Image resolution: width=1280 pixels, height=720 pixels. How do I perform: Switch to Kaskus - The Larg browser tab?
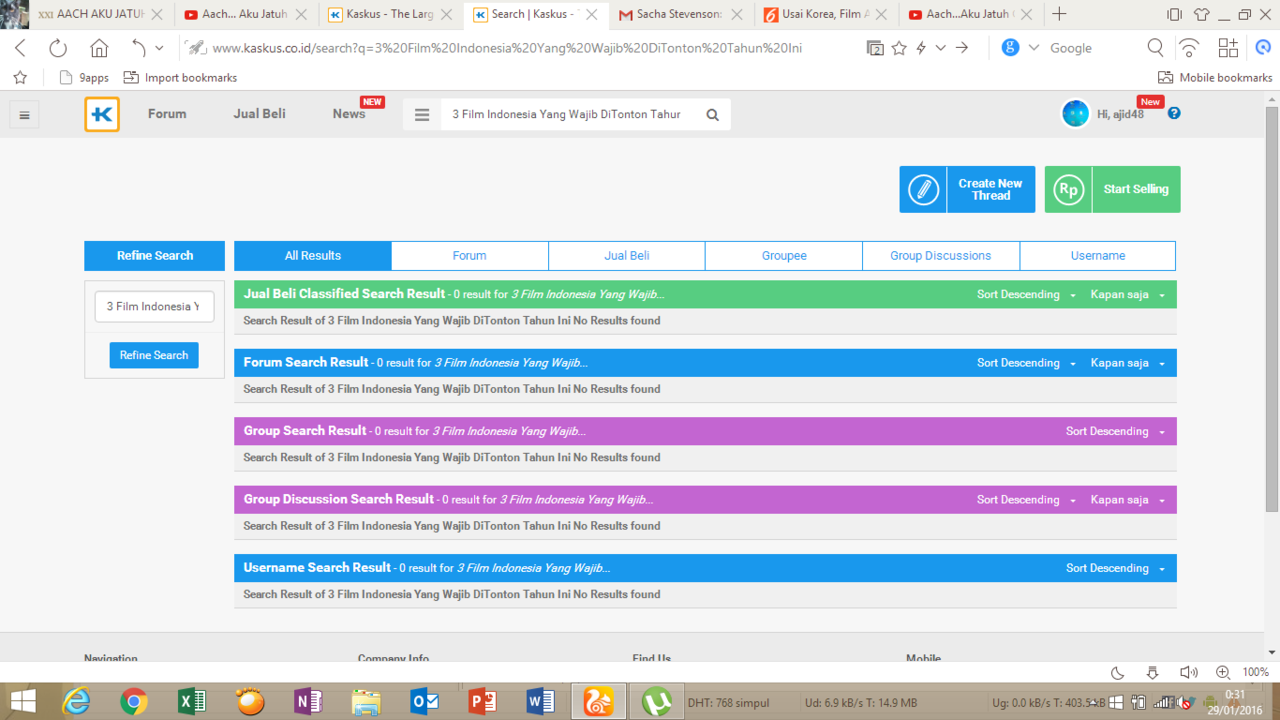pos(390,14)
